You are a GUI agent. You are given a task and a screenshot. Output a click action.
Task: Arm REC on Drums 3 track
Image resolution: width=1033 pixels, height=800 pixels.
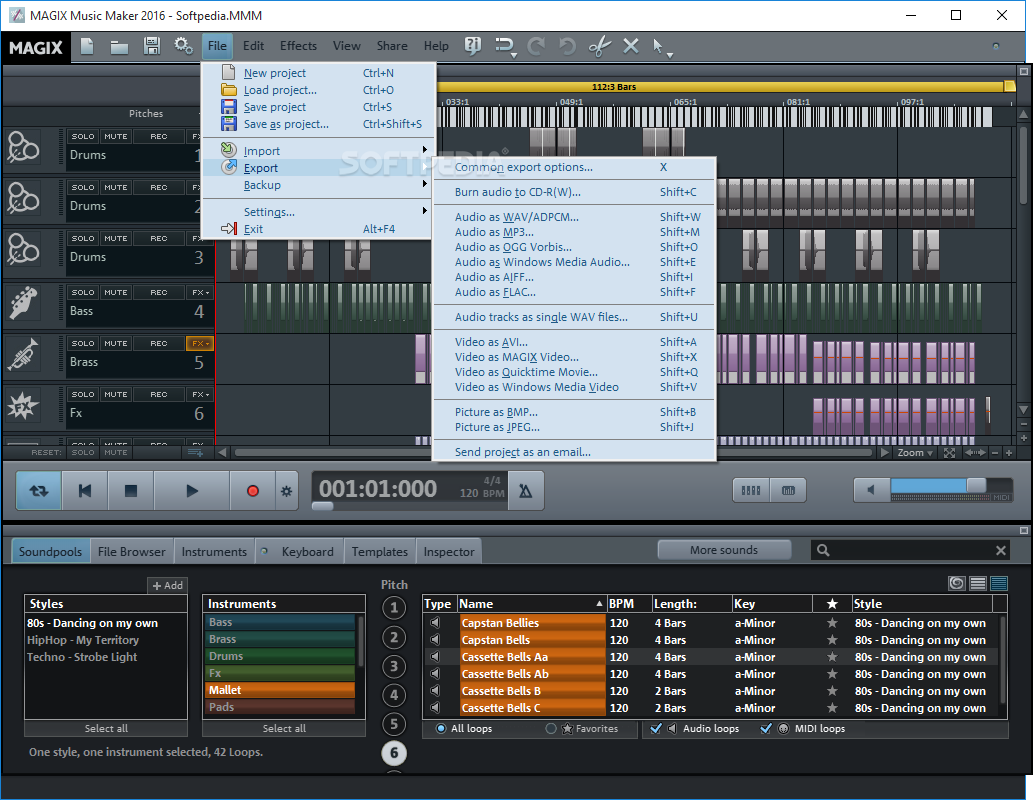[x=159, y=239]
